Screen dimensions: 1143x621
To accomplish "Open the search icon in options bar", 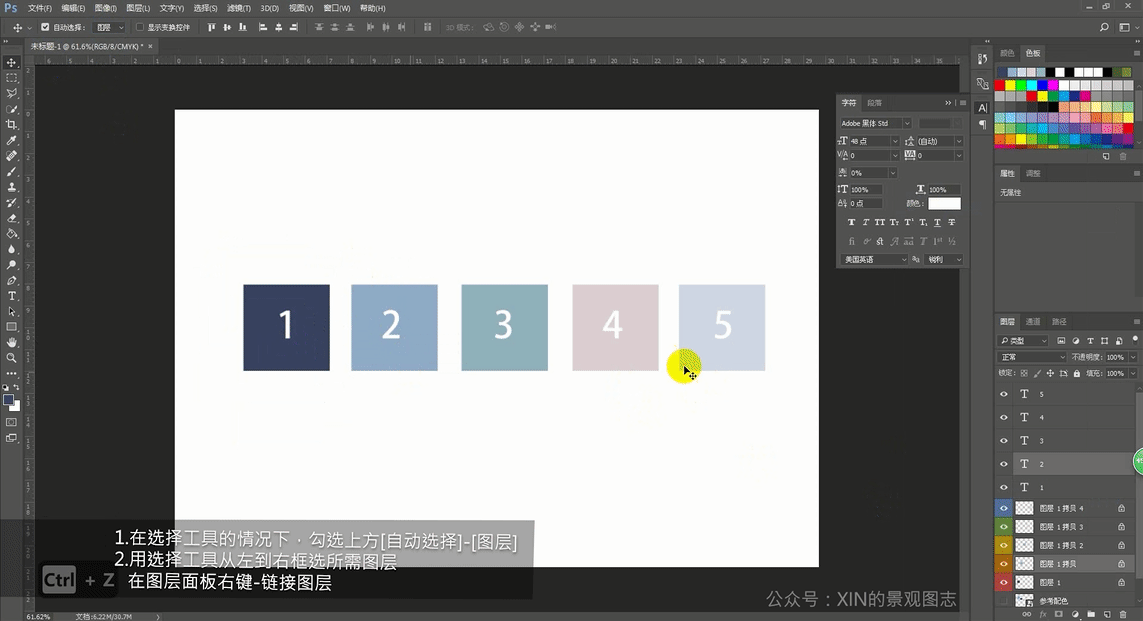I will pos(1104,27).
